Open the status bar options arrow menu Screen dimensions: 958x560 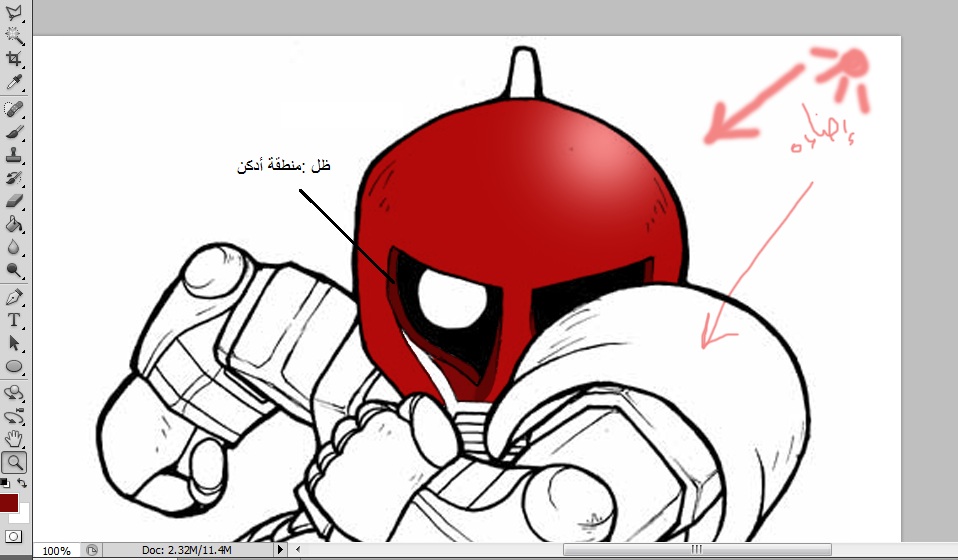(x=280, y=550)
